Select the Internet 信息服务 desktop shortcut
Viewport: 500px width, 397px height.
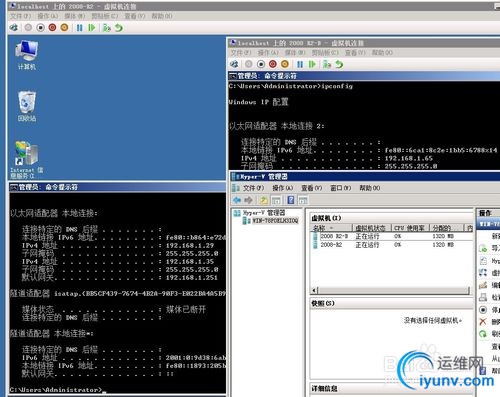click(27, 160)
